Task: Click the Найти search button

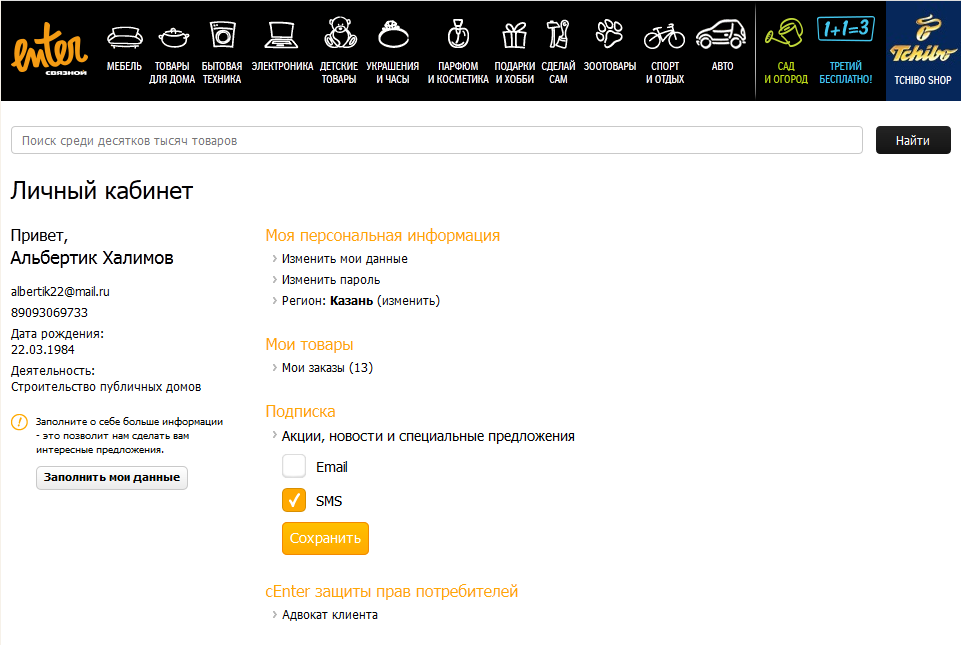Action: 913,140
